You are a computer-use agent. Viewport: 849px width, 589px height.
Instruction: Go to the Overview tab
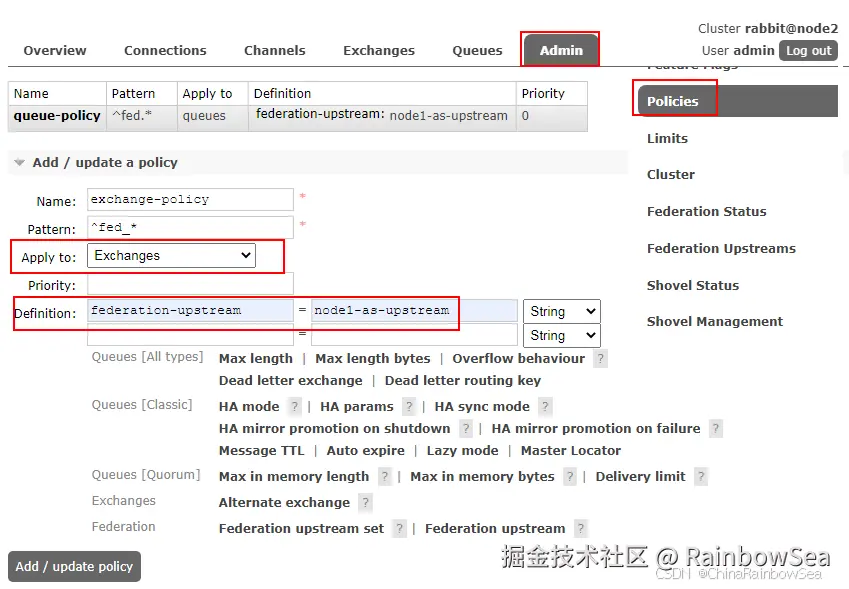click(x=55, y=50)
